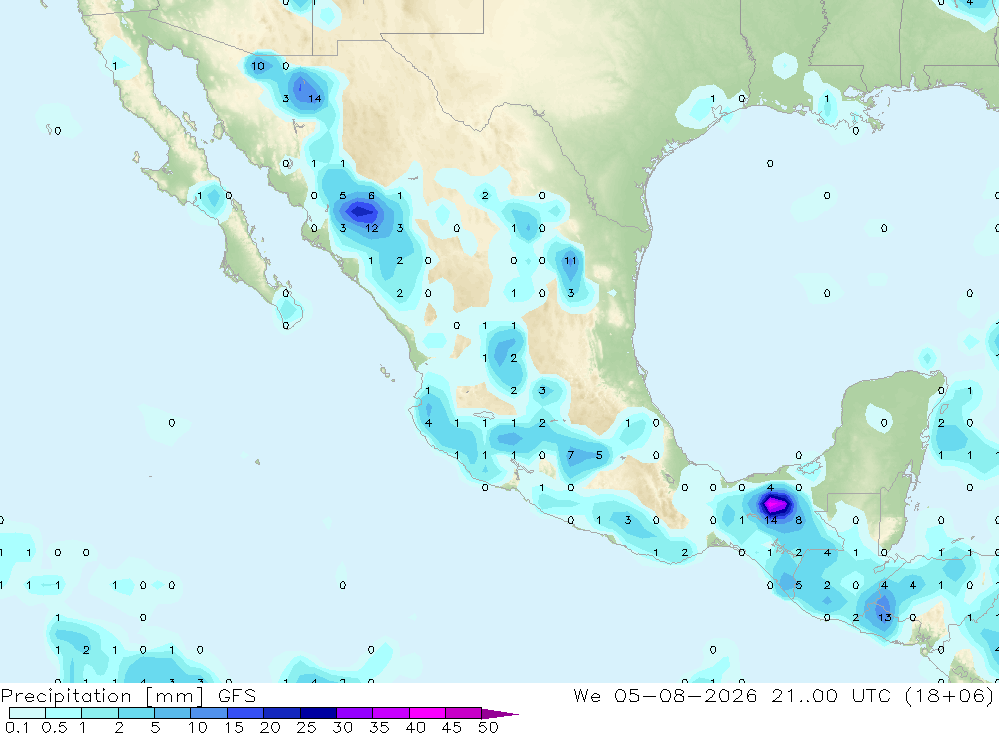The image size is (1000, 733).
Task: Click the date text '05-08-2026'
Action: (685, 695)
